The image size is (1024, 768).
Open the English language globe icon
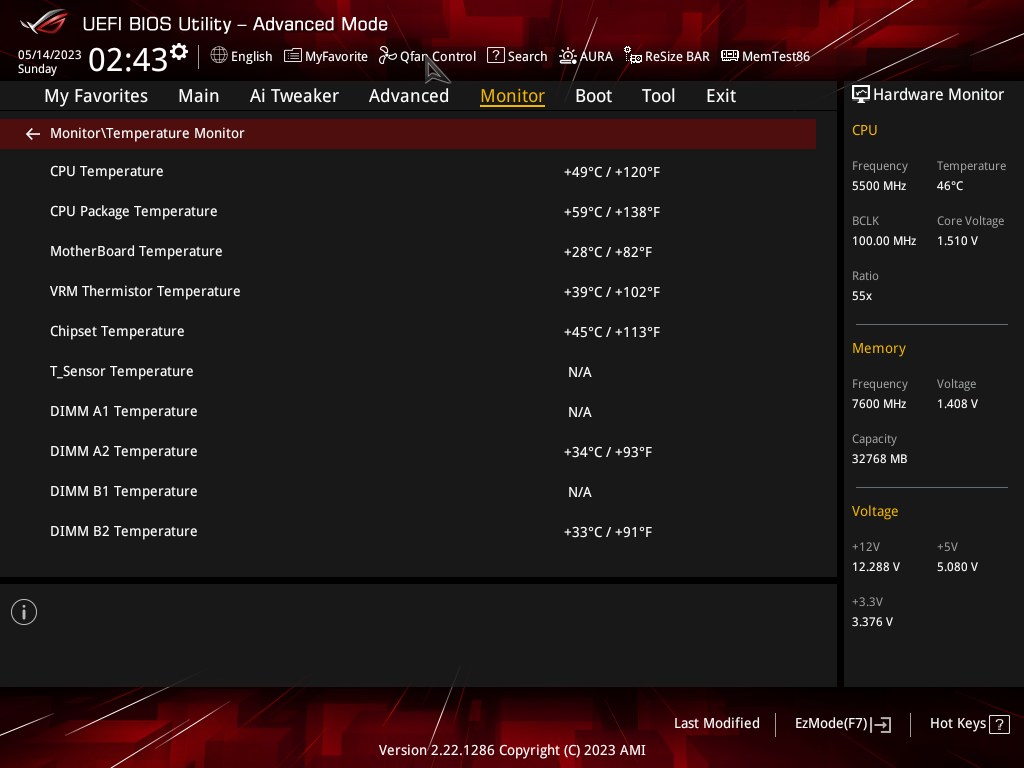219,56
